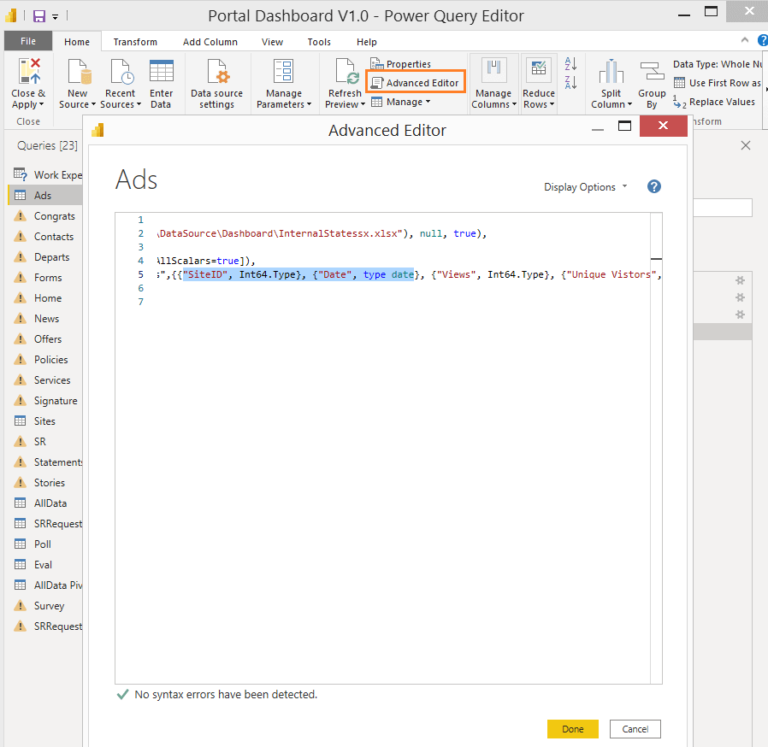Select the Sites query
This screenshot has height=747, width=768.
click(x=46, y=421)
